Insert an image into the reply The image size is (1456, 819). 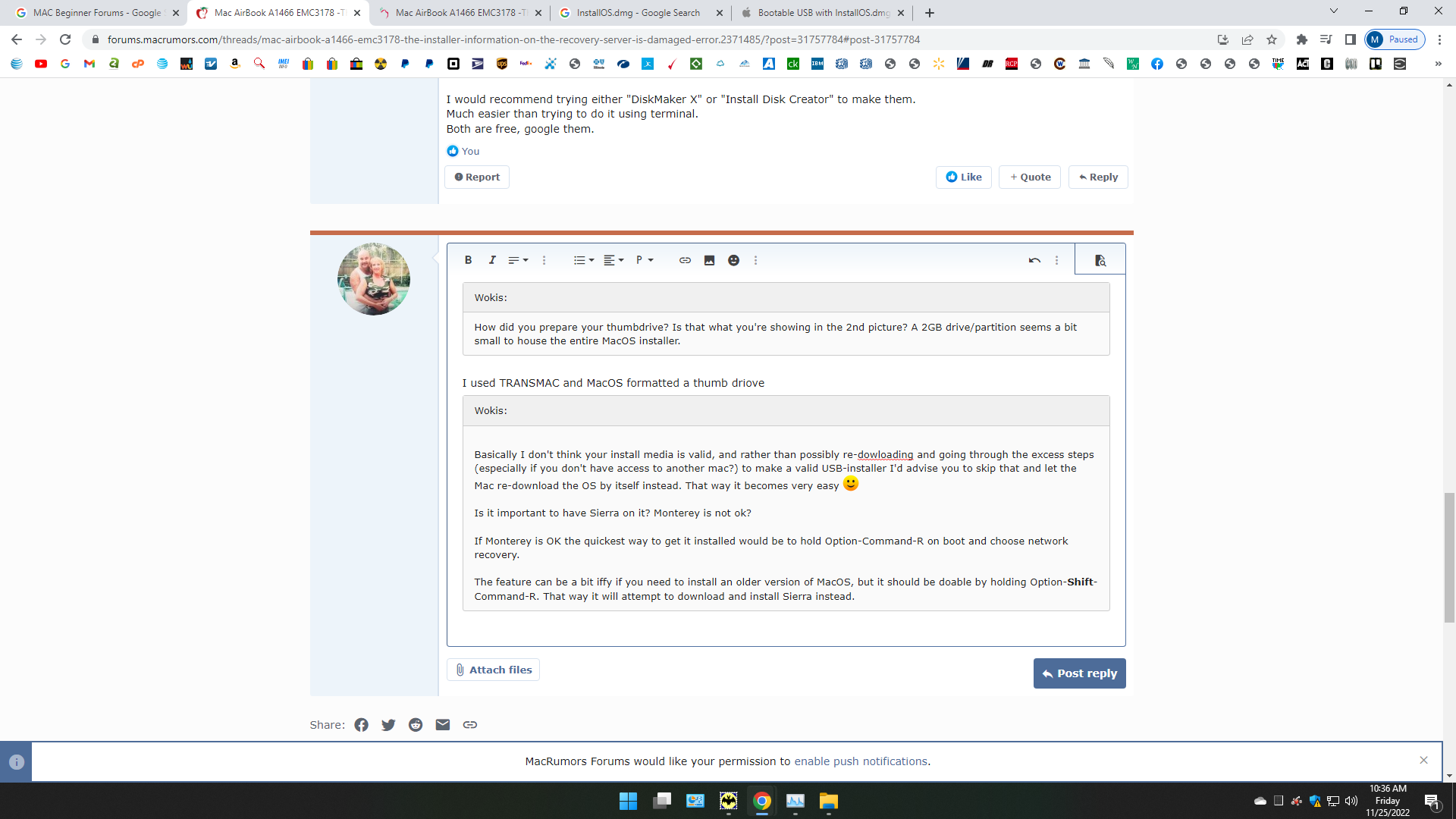[x=709, y=260]
